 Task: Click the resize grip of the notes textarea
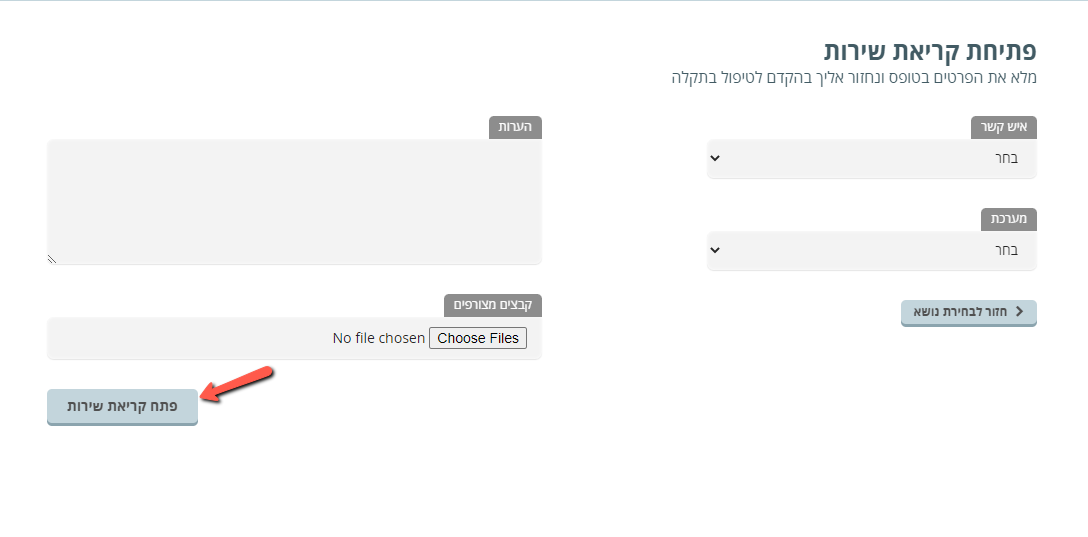pos(52,259)
